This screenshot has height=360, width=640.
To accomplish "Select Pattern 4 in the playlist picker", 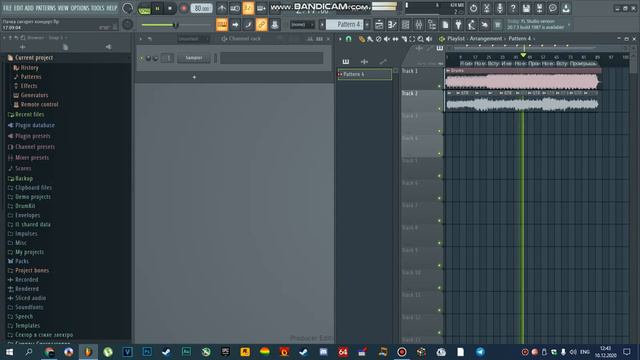I will tap(364, 74).
